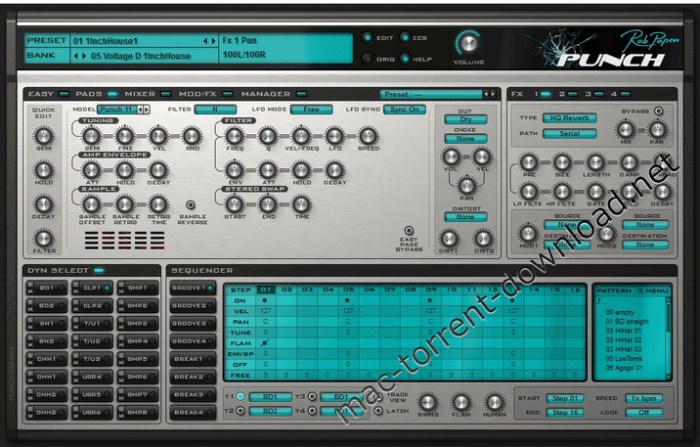Solo the USR6 pad with its S icon

click(75, 409)
